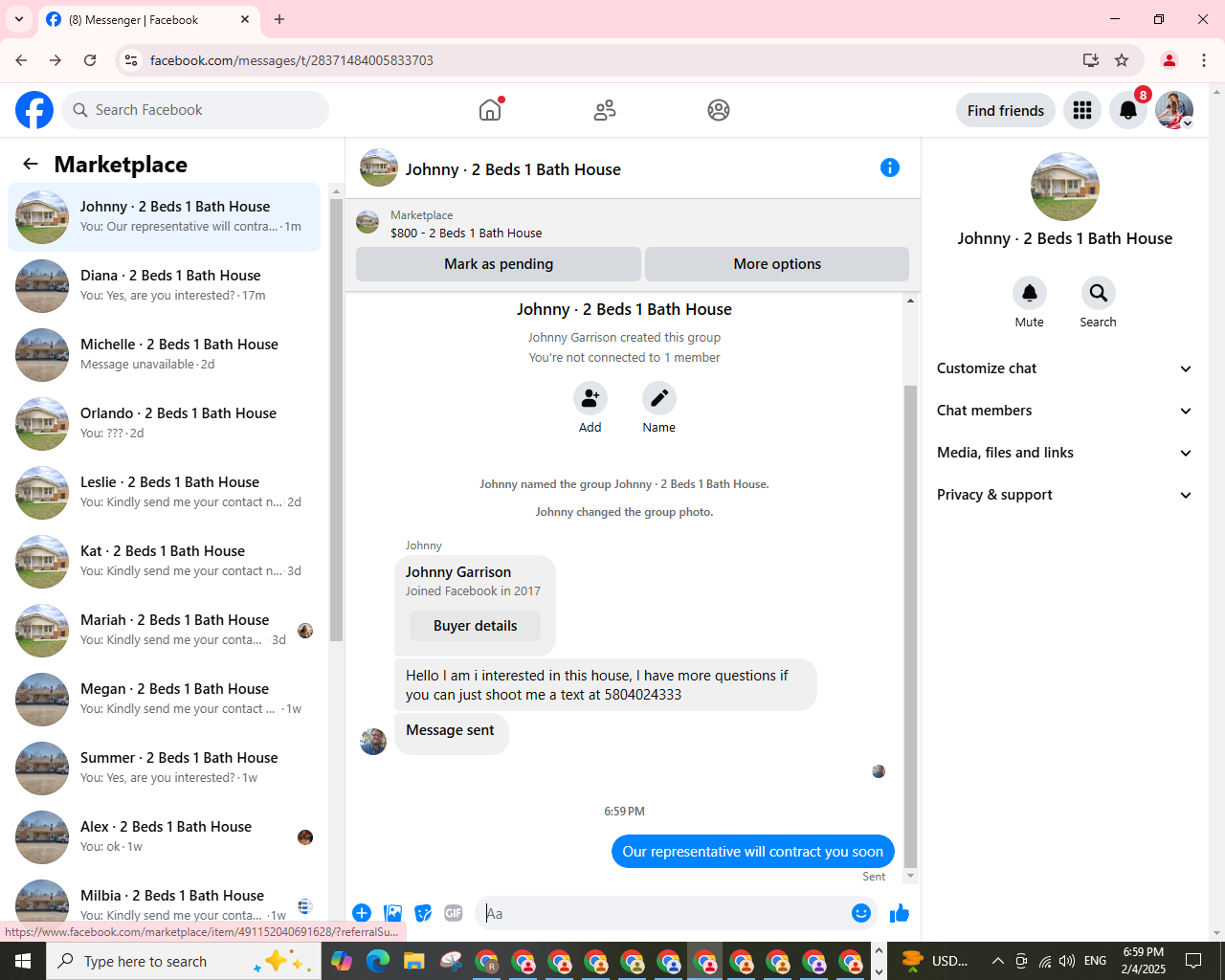This screenshot has height=980, width=1225.
Task: Search in conversation with magnifier icon
Action: coord(1099,293)
